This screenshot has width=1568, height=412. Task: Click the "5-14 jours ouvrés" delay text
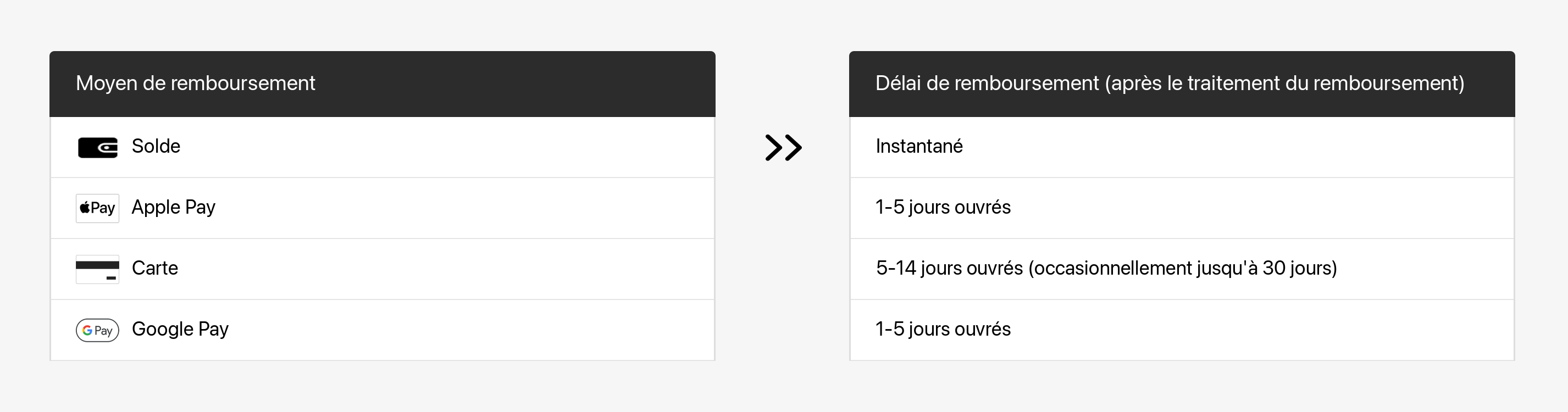[949, 268]
